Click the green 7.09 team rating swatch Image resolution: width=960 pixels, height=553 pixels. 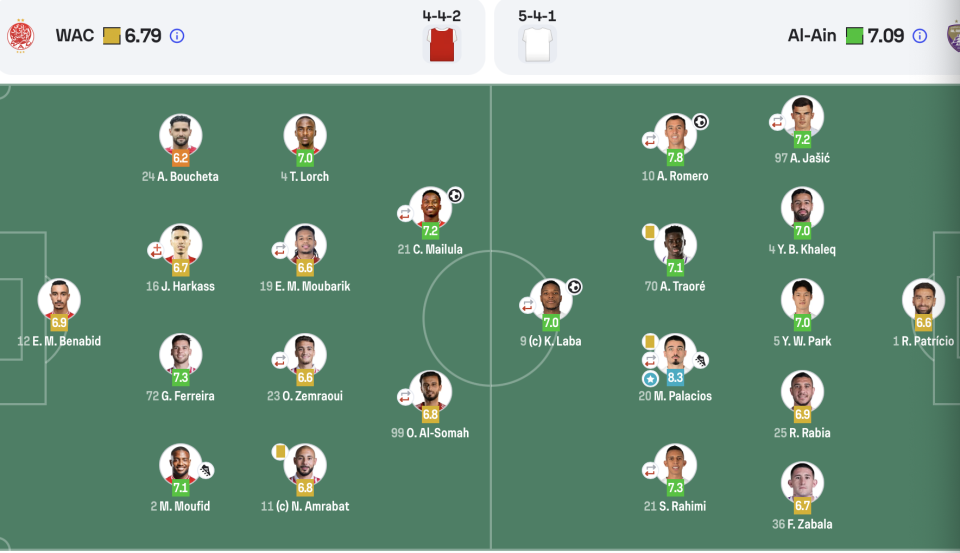tap(854, 36)
